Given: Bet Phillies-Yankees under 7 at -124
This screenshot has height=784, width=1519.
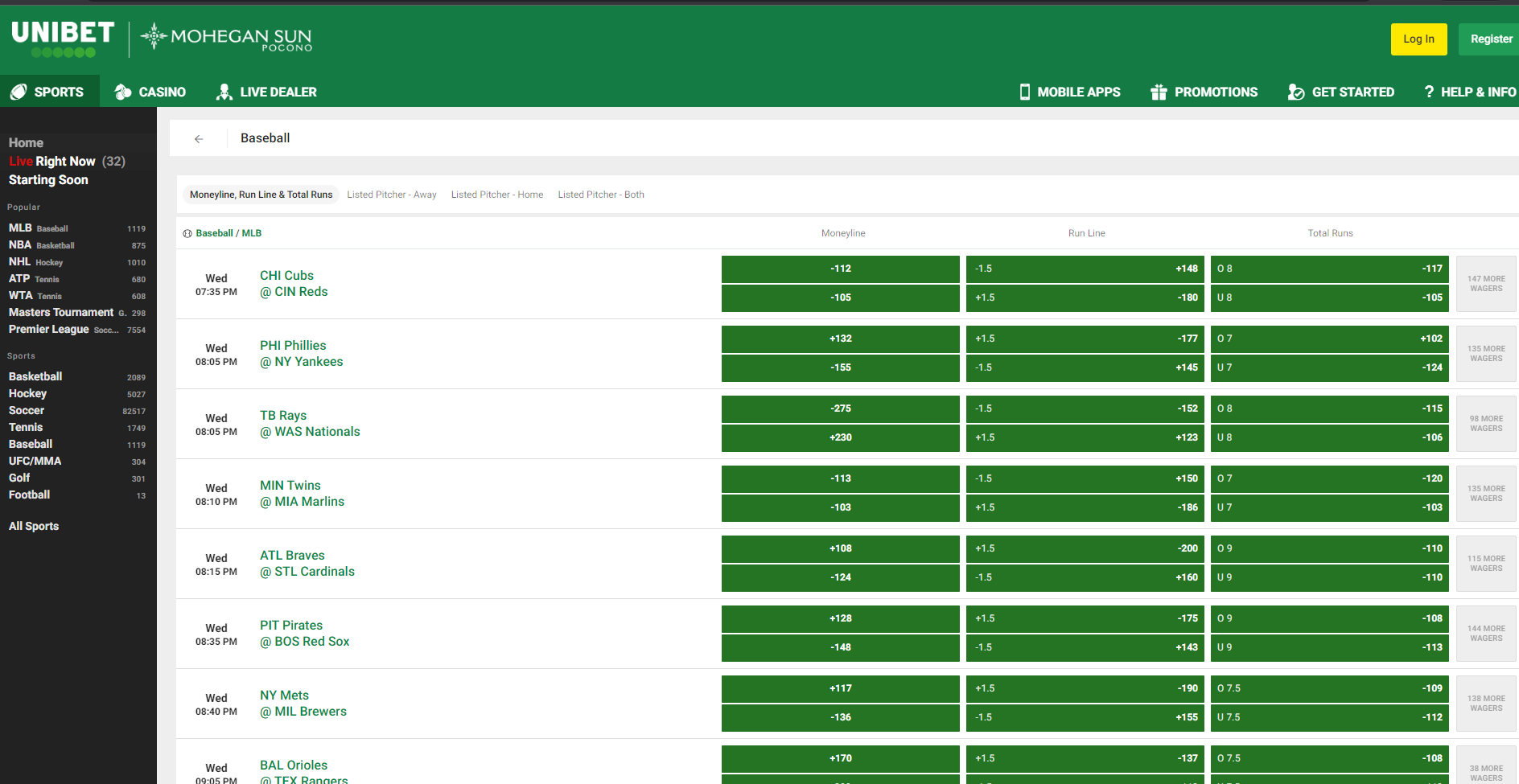Looking at the screenshot, I should [1330, 367].
